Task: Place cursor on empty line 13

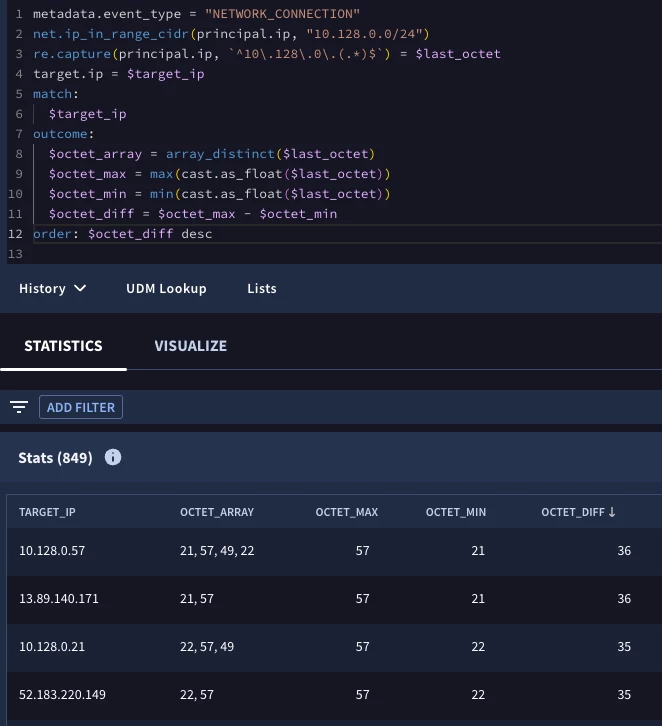Action: pos(347,254)
